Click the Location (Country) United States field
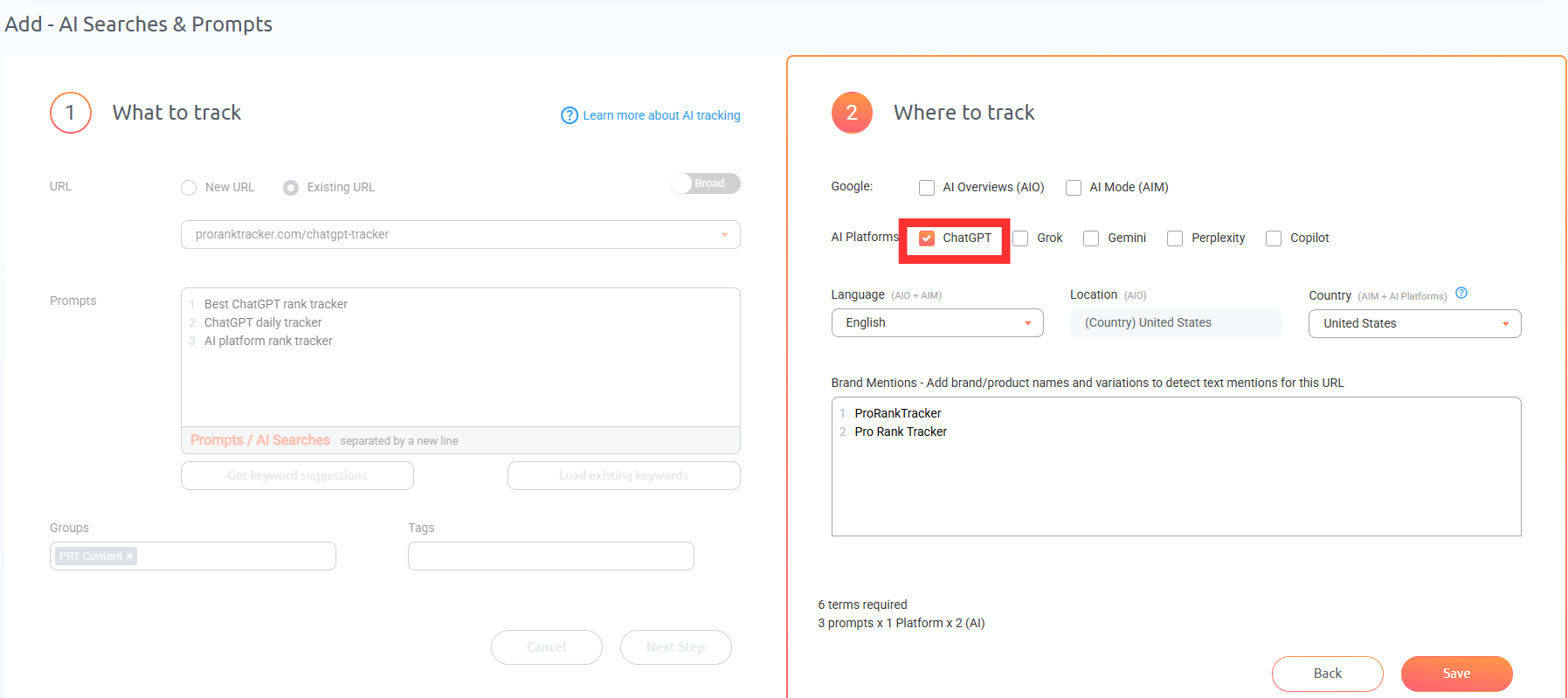 pos(1176,322)
